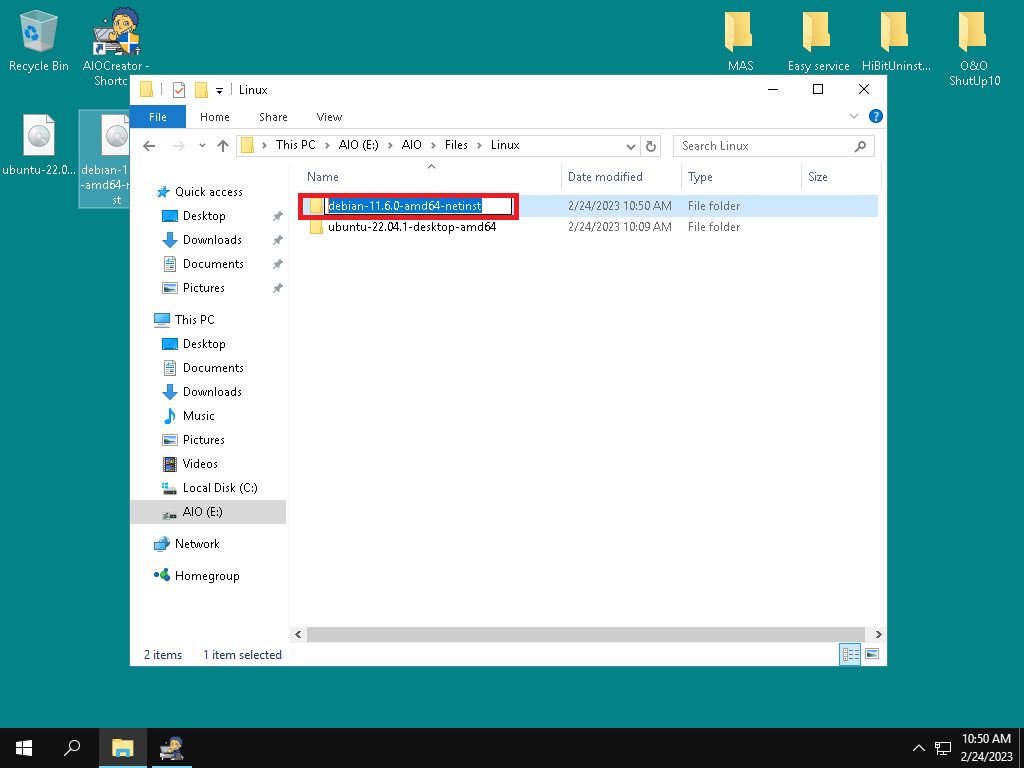Sort by Date modified column header

pyautogui.click(x=605, y=177)
